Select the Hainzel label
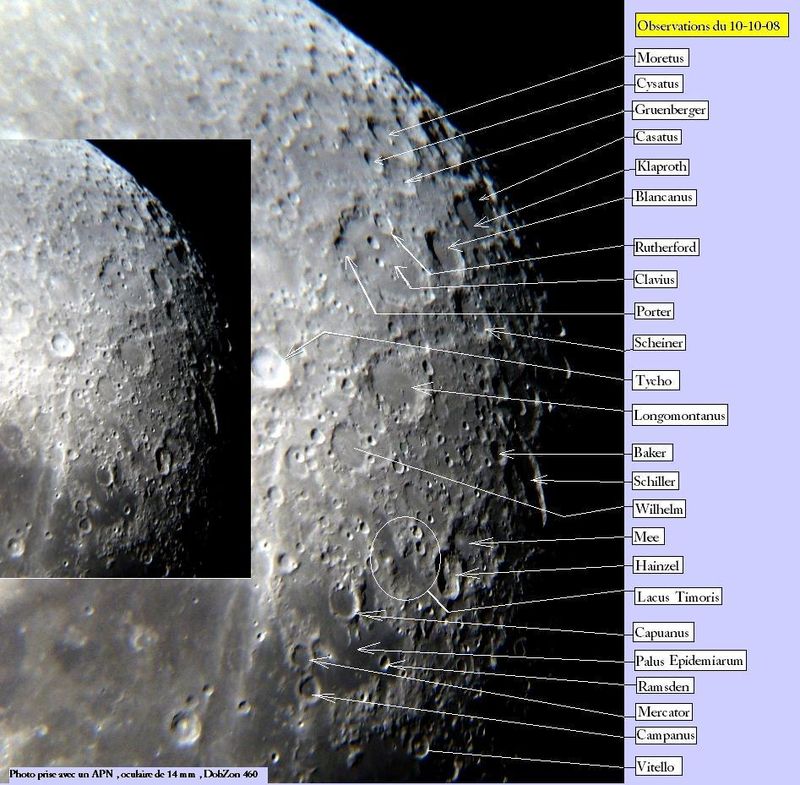This screenshot has width=800, height=785. (658, 565)
